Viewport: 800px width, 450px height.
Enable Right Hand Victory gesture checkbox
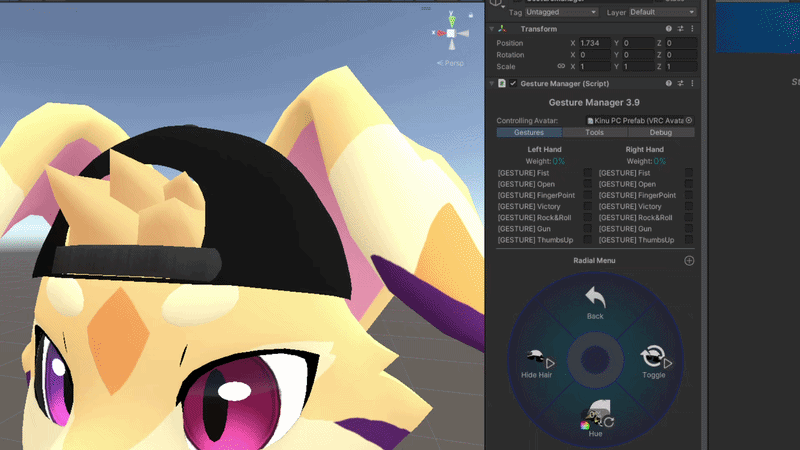pyautogui.click(x=689, y=206)
